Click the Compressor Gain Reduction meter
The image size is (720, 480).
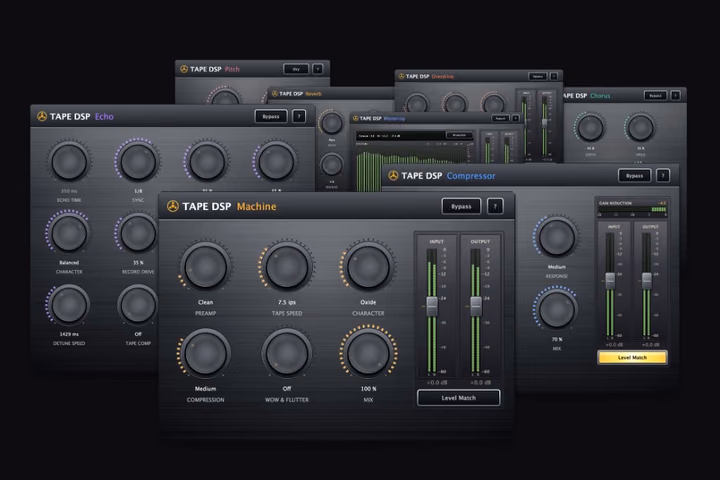[632, 209]
